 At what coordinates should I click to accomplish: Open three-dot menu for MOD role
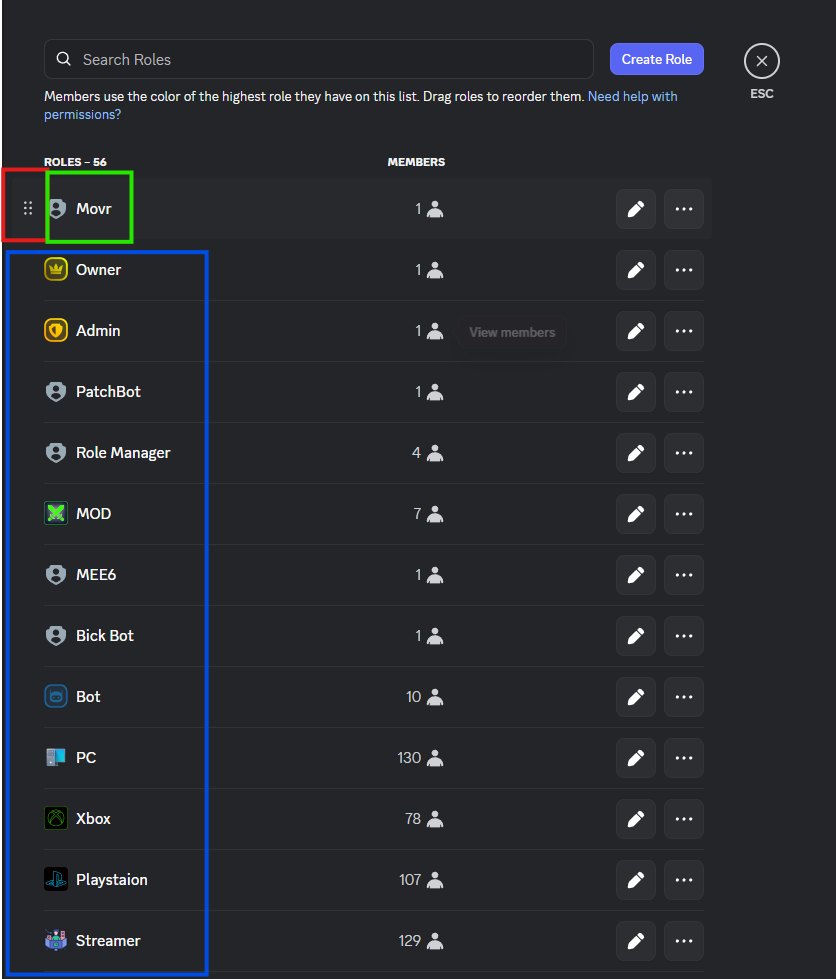pos(684,514)
